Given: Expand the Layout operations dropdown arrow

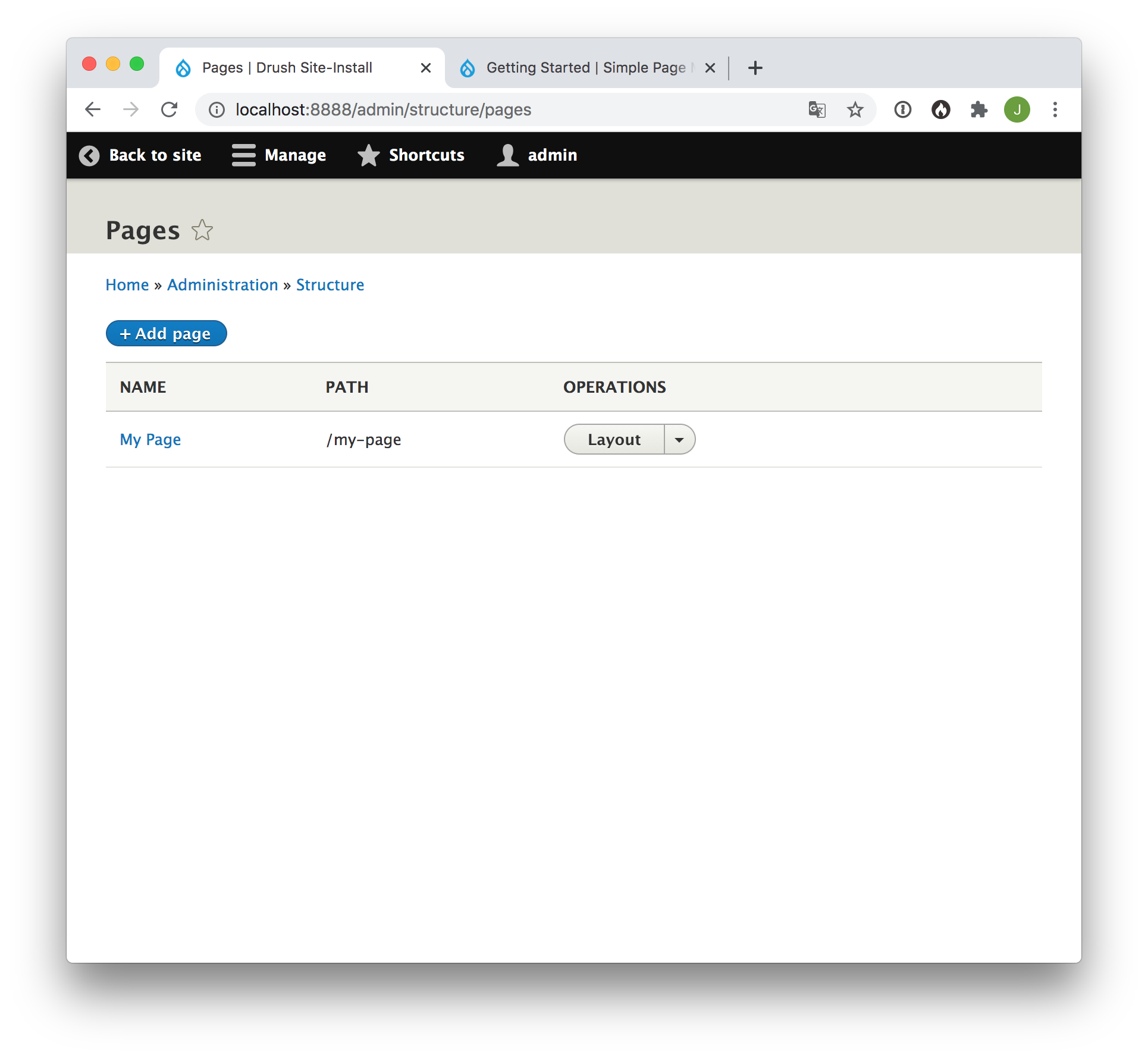Looking at the screenshot, I should tap(679, 440).
